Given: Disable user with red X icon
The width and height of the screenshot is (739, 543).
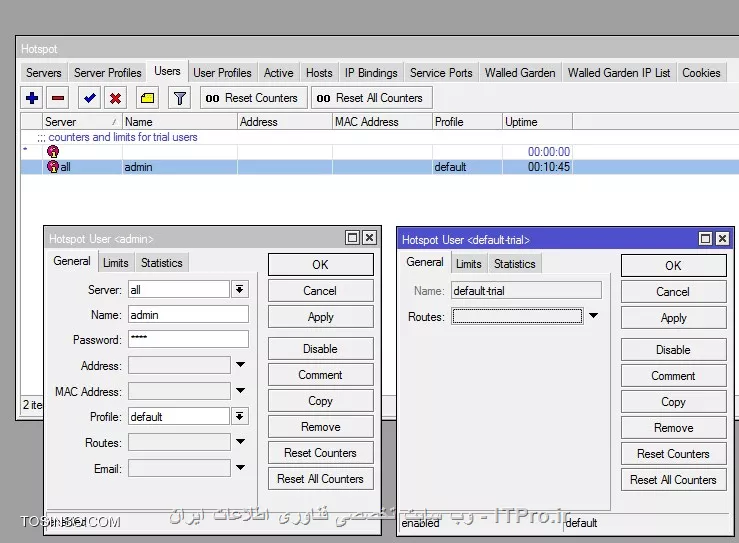Looking at the screenshot, I should pyautogui.click(x=115, y=98).
